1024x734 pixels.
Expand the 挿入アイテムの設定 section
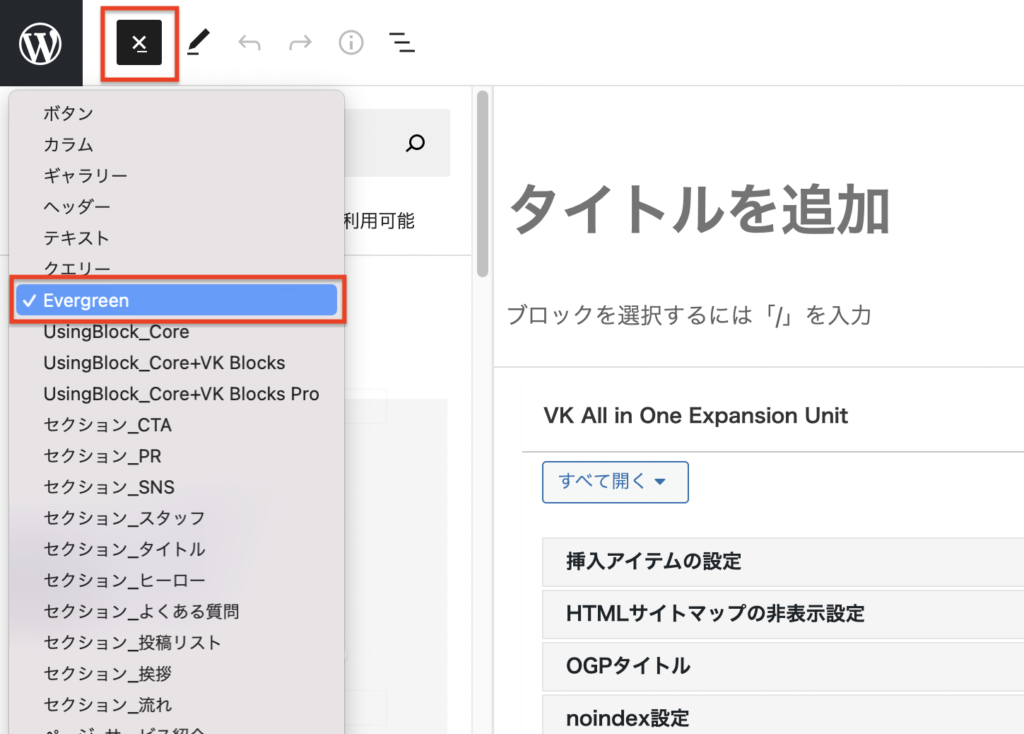[654, 561]
